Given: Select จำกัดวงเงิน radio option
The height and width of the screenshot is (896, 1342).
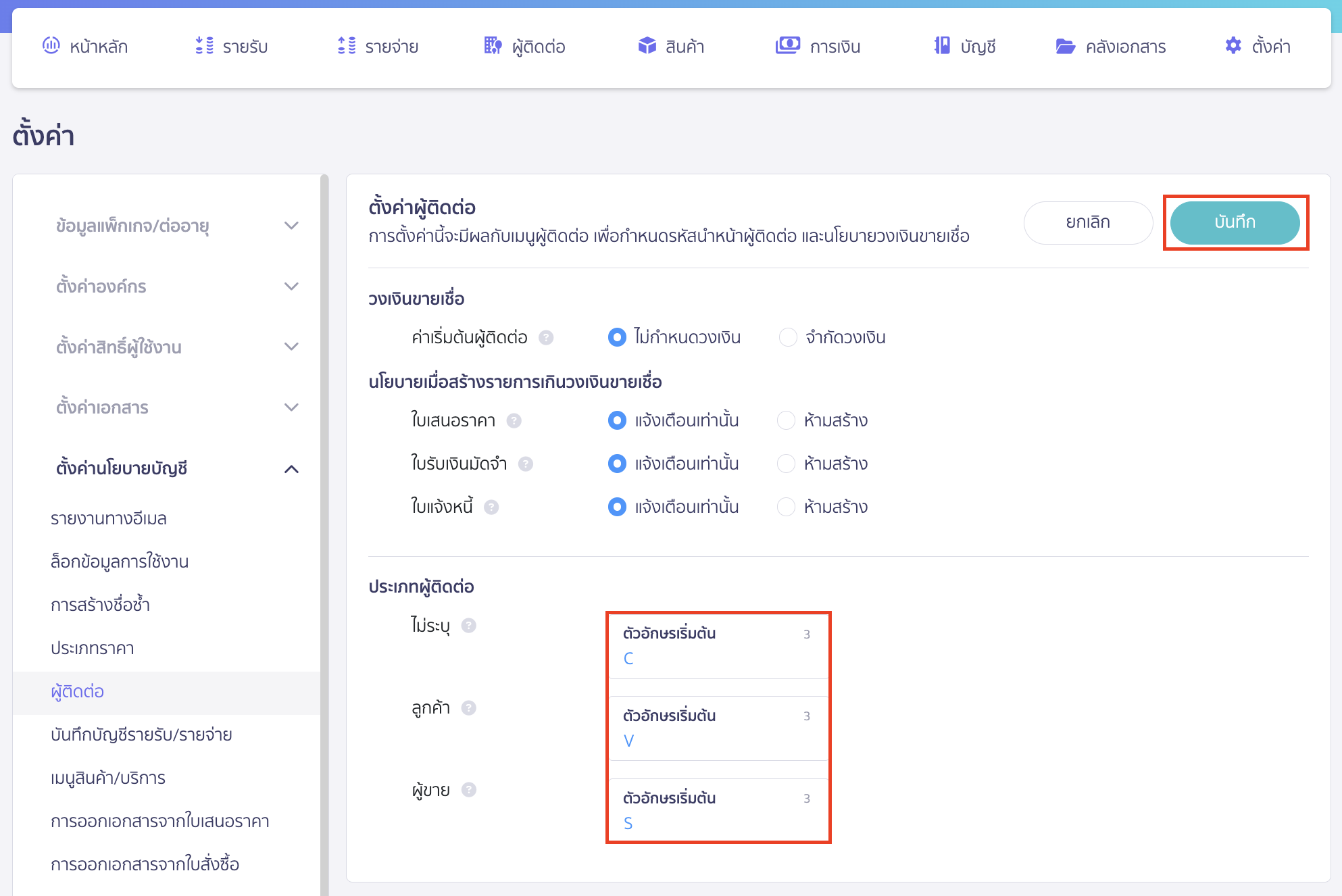Looking at the screenshot, I should pyautogui.click(x=787, y=337).
